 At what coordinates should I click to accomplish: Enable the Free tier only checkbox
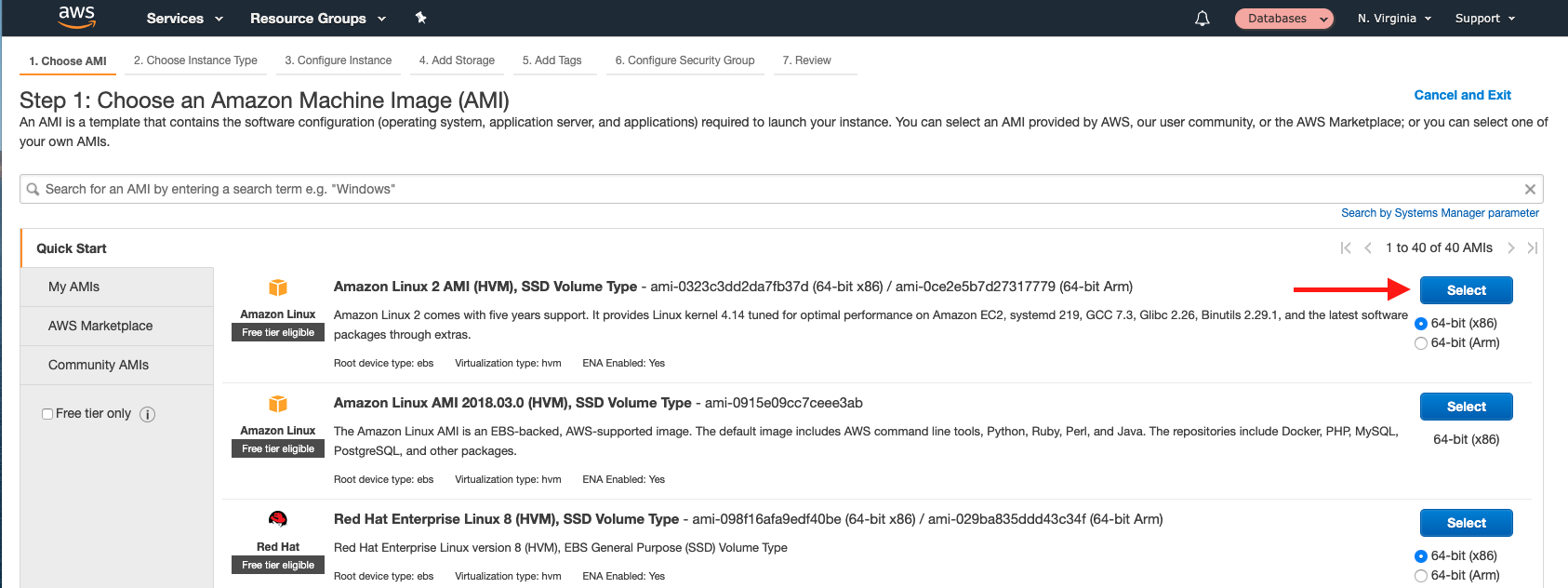coord(47,414)
